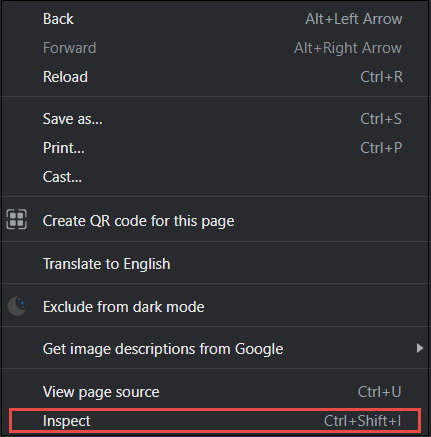Click the Ctrl+P shortcut label
Image resolution: width=431 pixels, height=437 pixels.
coord(381,148)
